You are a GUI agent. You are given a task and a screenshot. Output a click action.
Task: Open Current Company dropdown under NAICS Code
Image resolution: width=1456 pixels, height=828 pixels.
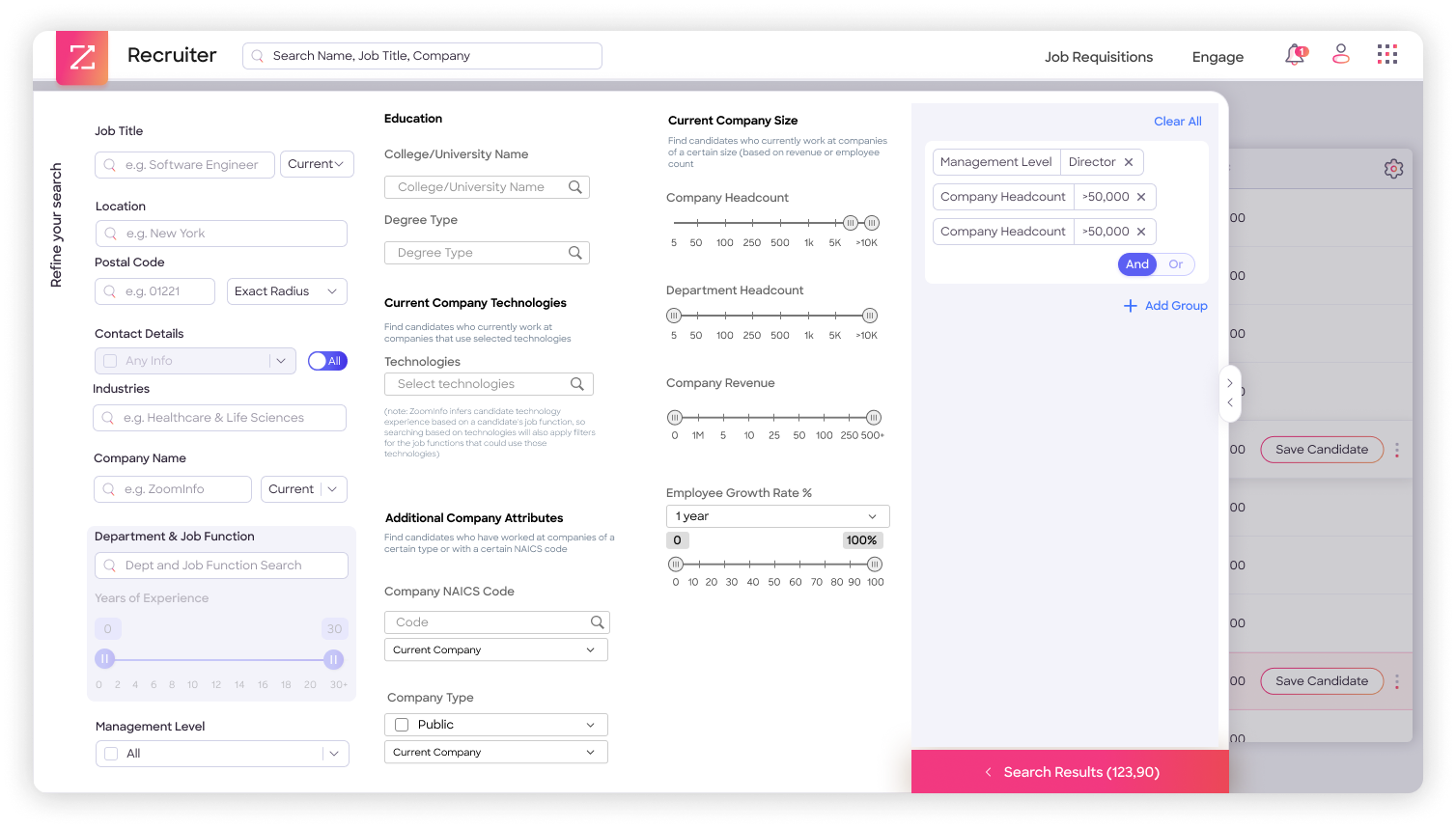coord(496,649)
